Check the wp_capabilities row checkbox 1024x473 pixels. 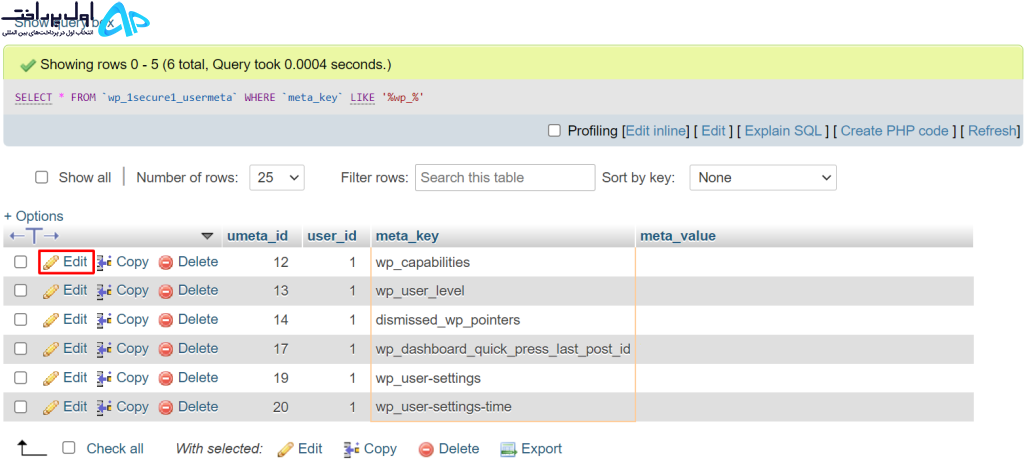coord(21,262)
